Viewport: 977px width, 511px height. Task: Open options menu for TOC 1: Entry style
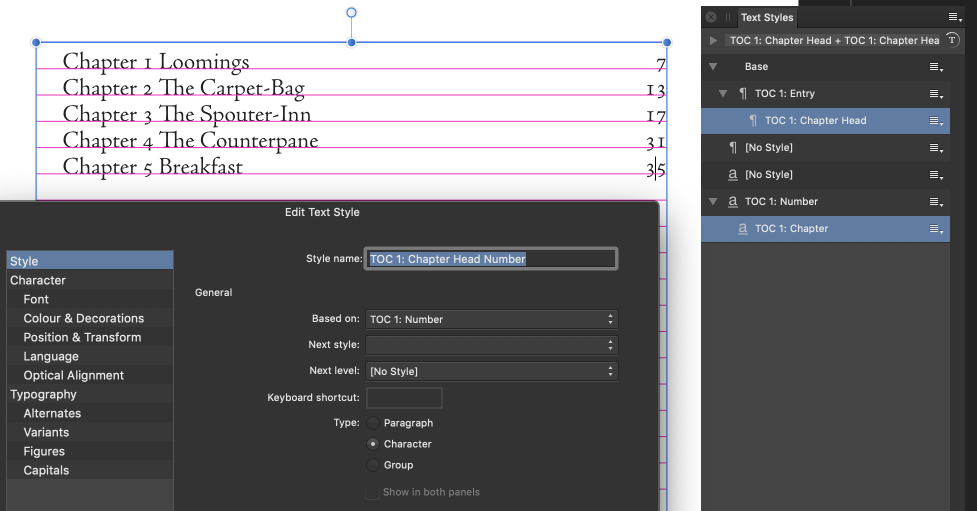pos(936,94)
